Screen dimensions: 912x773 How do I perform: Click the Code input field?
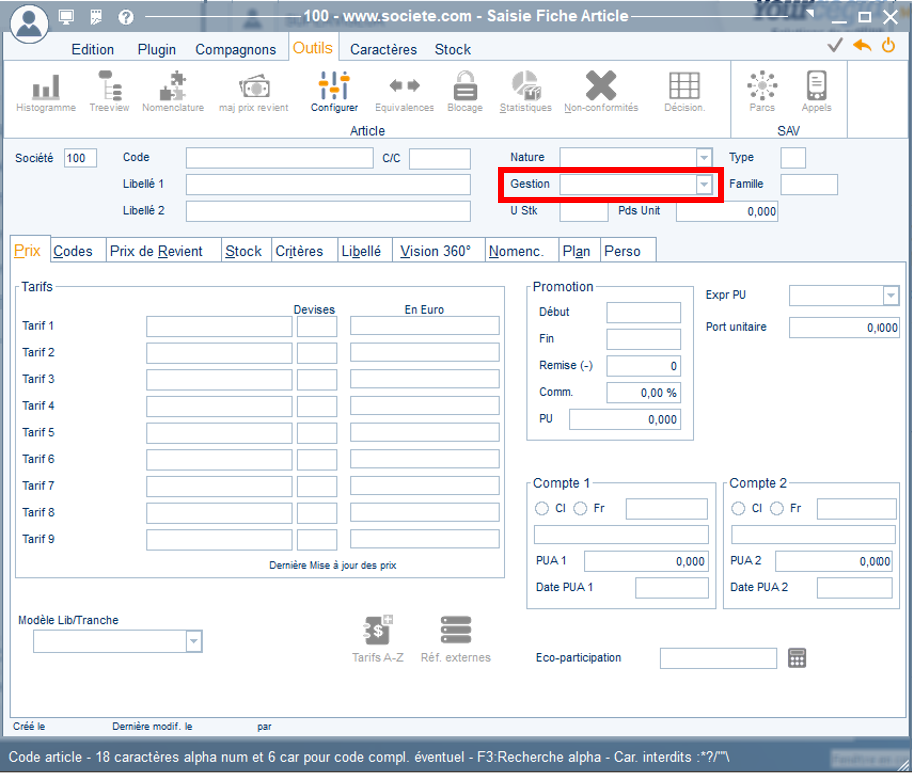tap(279, 158)
